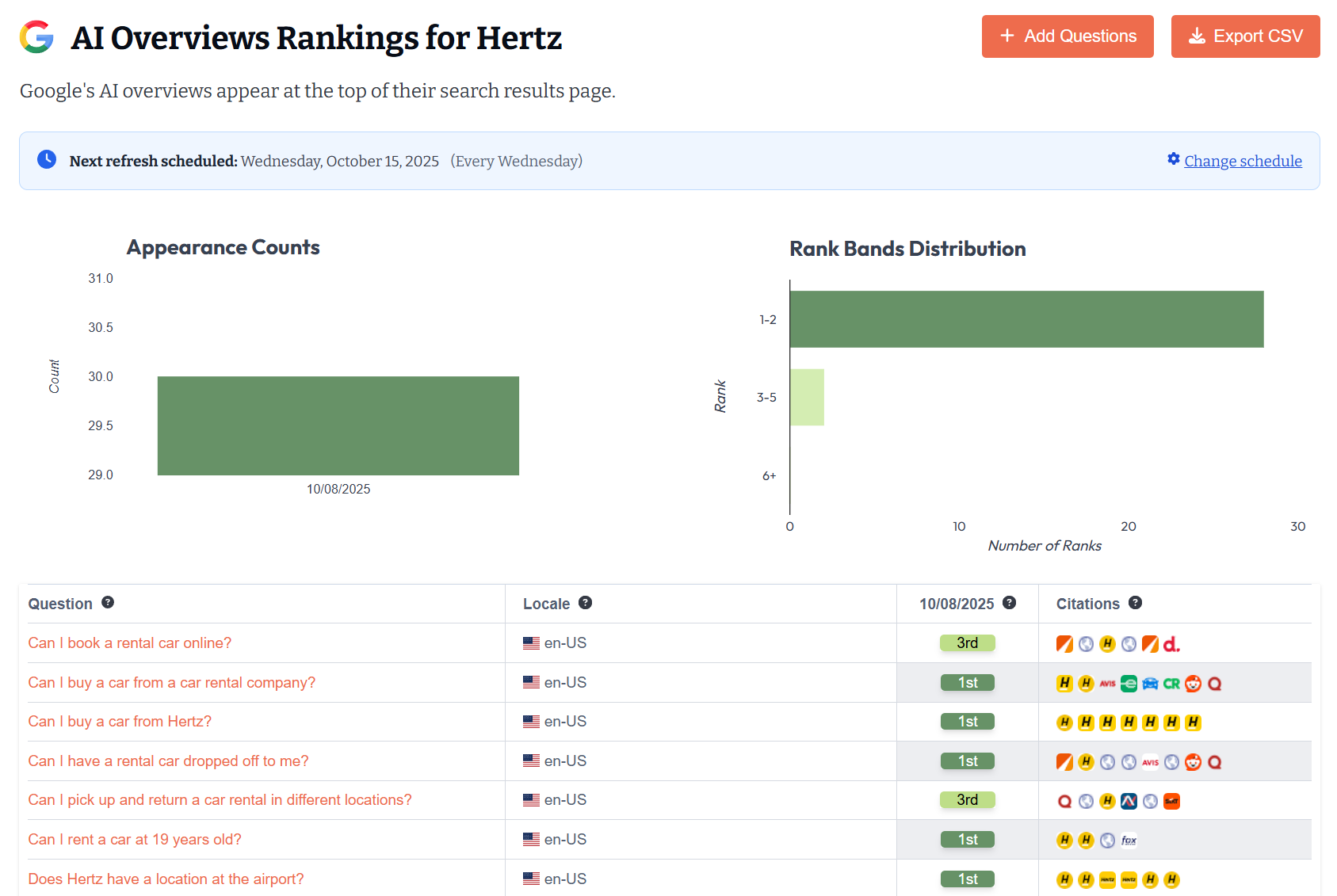The height and width of the screenshot is (896, 1337).
Task: Click the green Enterprise citation icon
Action: coord(1129,684)
